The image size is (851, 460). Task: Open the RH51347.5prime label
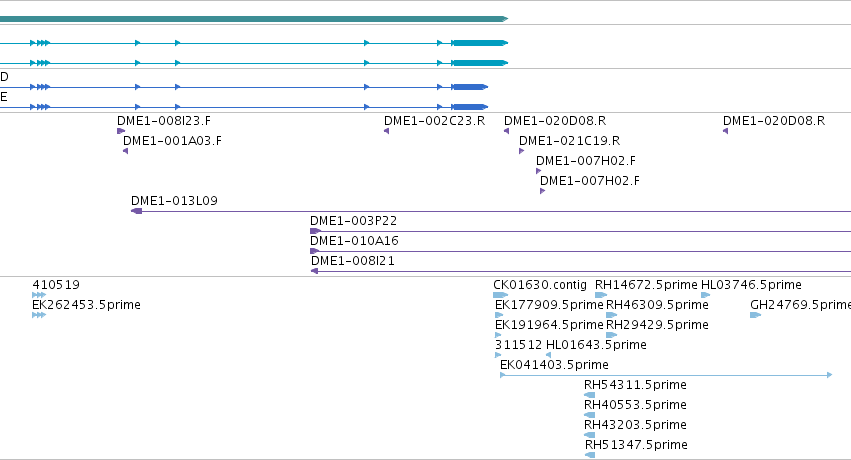coord(636,445)
